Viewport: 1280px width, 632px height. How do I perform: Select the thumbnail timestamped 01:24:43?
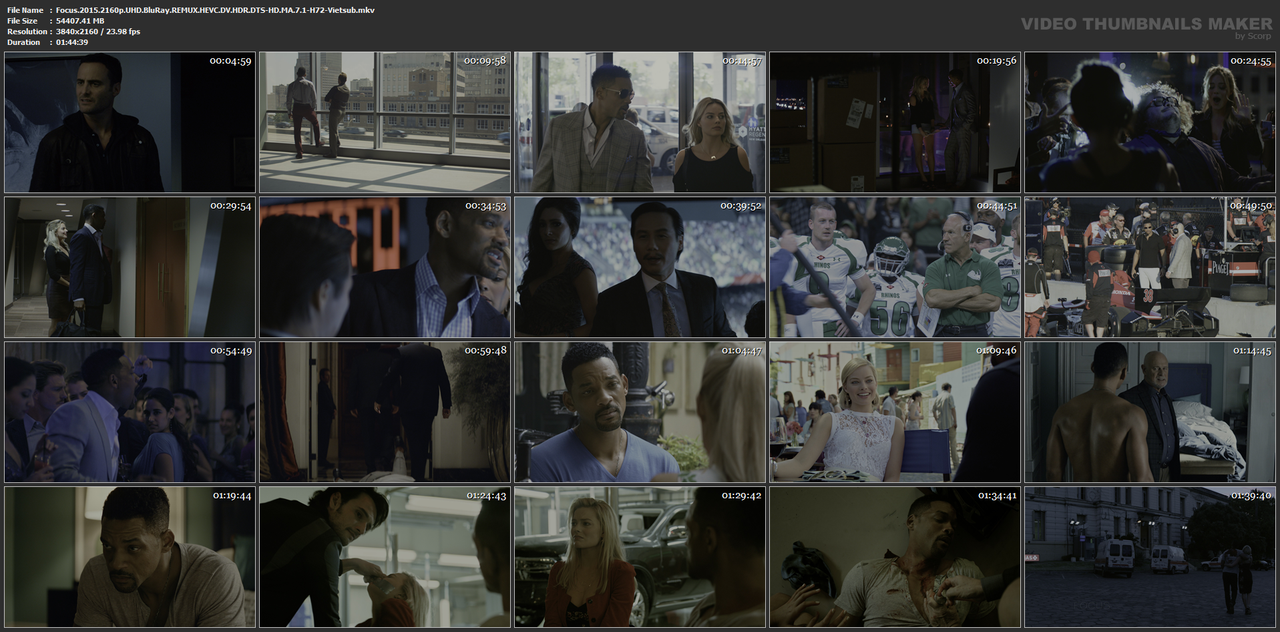385,557
